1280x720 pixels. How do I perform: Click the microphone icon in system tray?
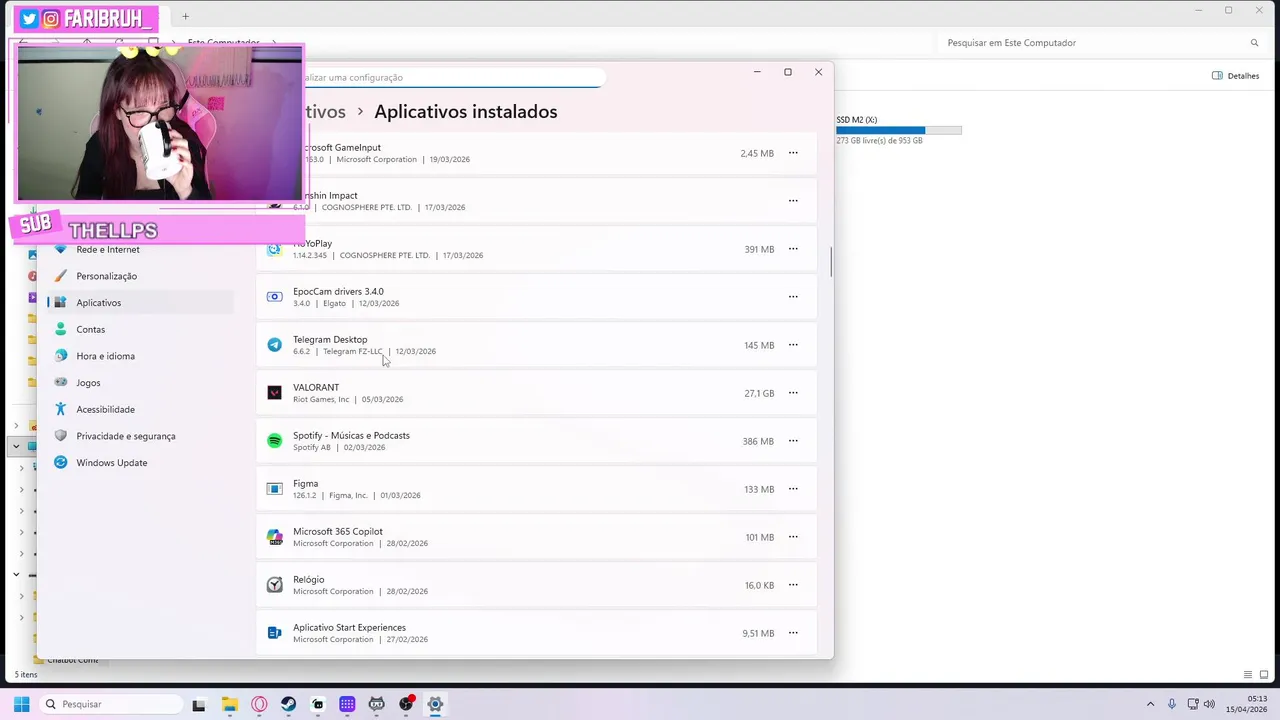tap(1172, 704)
